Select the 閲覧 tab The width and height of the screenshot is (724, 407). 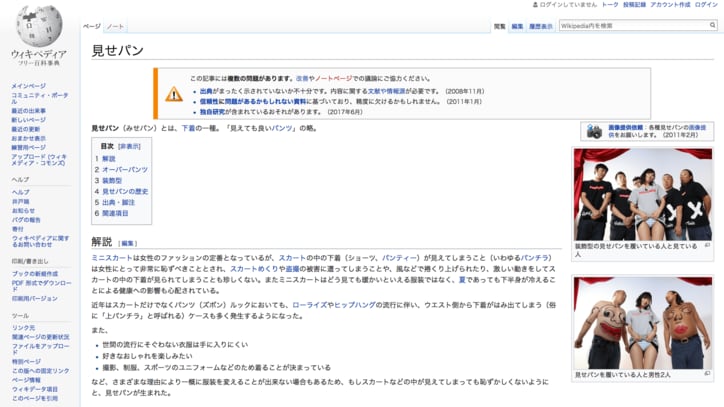point(500,26)
